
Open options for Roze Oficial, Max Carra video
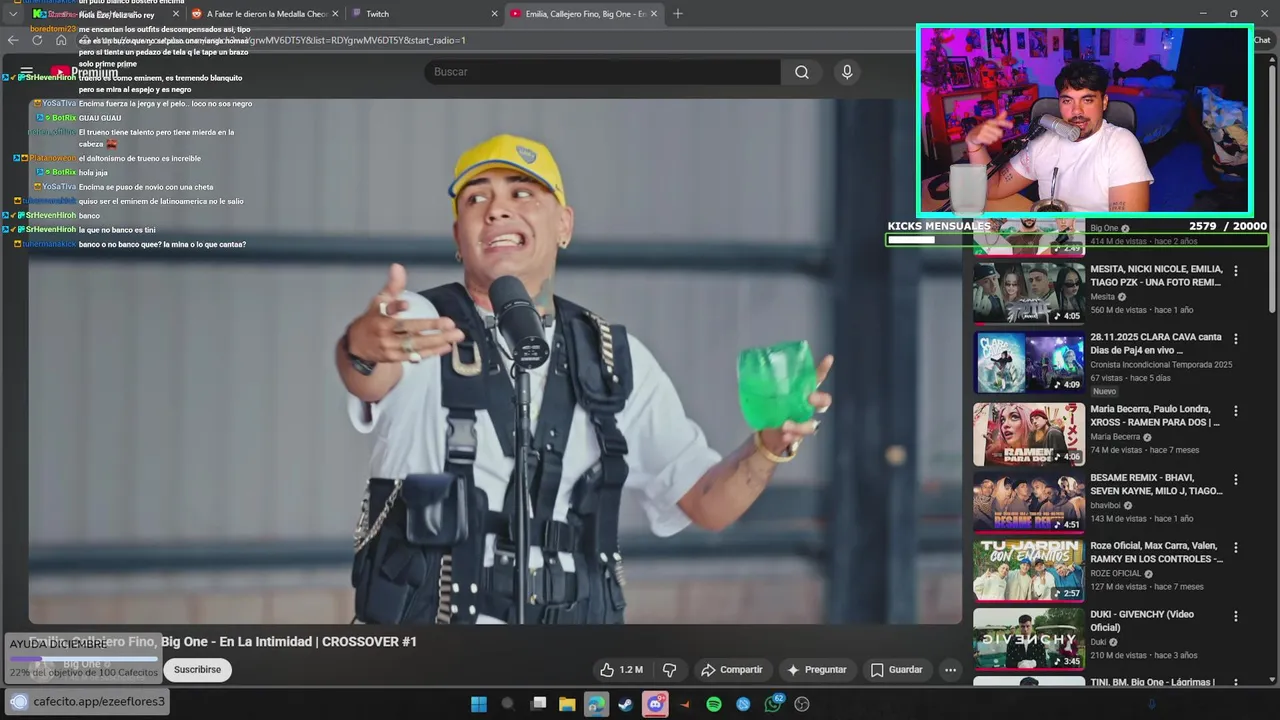point(1236,547)
